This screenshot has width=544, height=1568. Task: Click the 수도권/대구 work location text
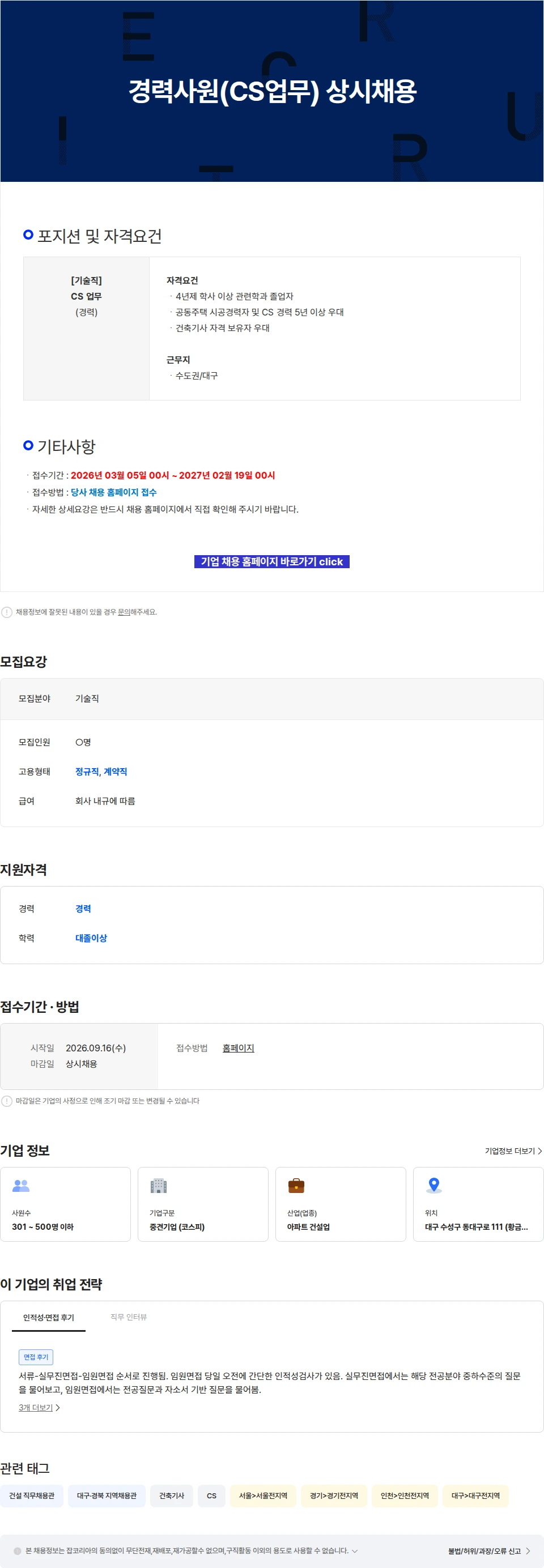[196, 376]
